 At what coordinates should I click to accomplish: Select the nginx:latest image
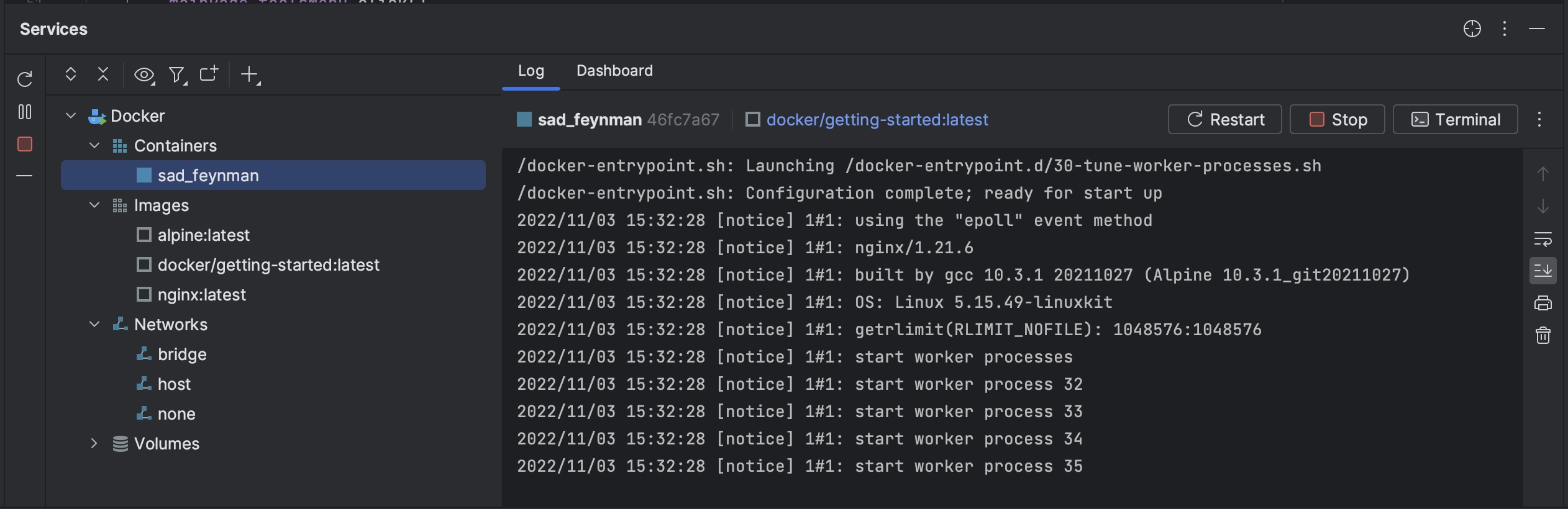201,295
